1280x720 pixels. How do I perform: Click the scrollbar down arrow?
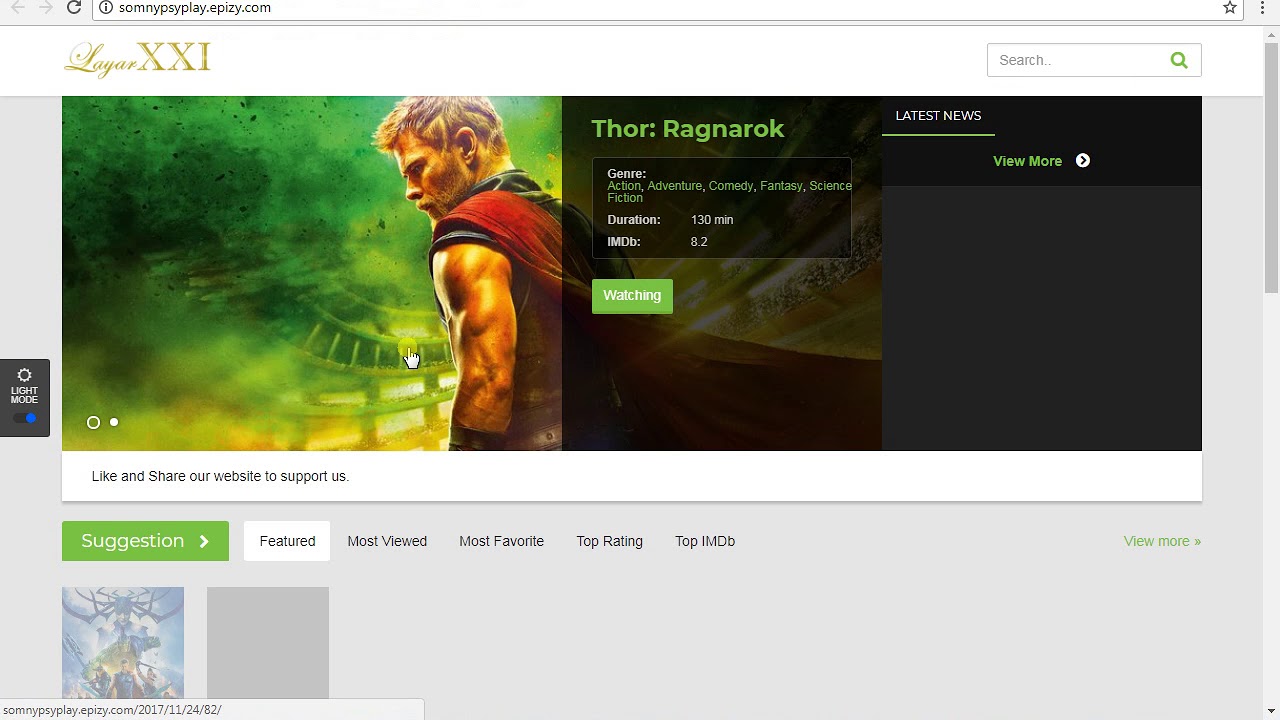(1271, 711)
